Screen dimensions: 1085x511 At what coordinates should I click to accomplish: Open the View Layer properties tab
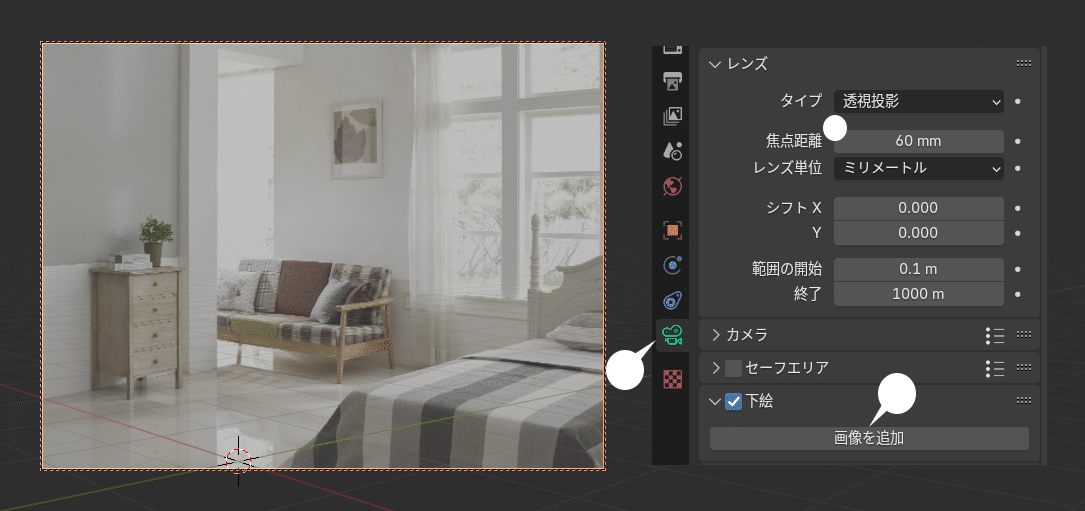click(x=673, y=116)
